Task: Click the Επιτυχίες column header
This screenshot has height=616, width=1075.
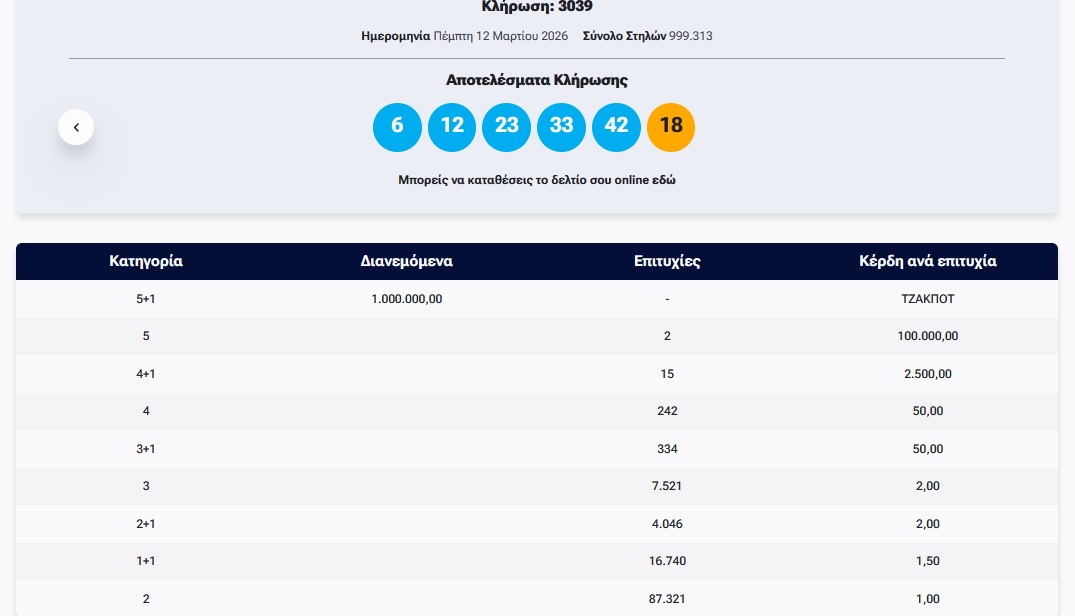Action: click(667, 262)
